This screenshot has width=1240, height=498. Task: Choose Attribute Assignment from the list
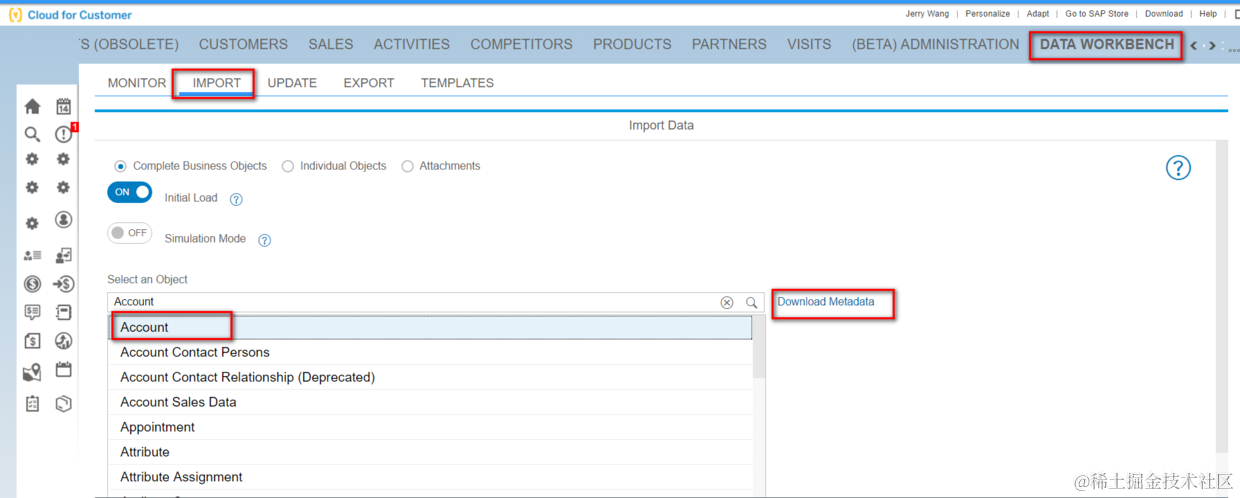tap(430, 477)
